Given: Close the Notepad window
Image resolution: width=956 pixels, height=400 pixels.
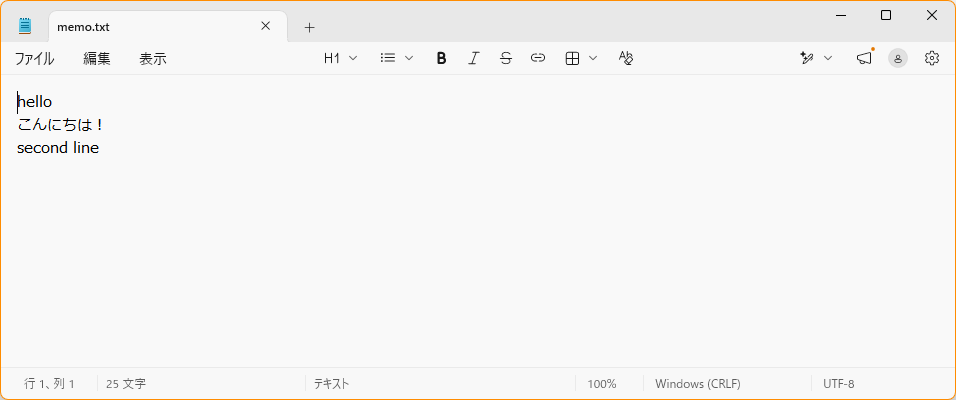Looking at the screenshot, I should tap(932, 16).
